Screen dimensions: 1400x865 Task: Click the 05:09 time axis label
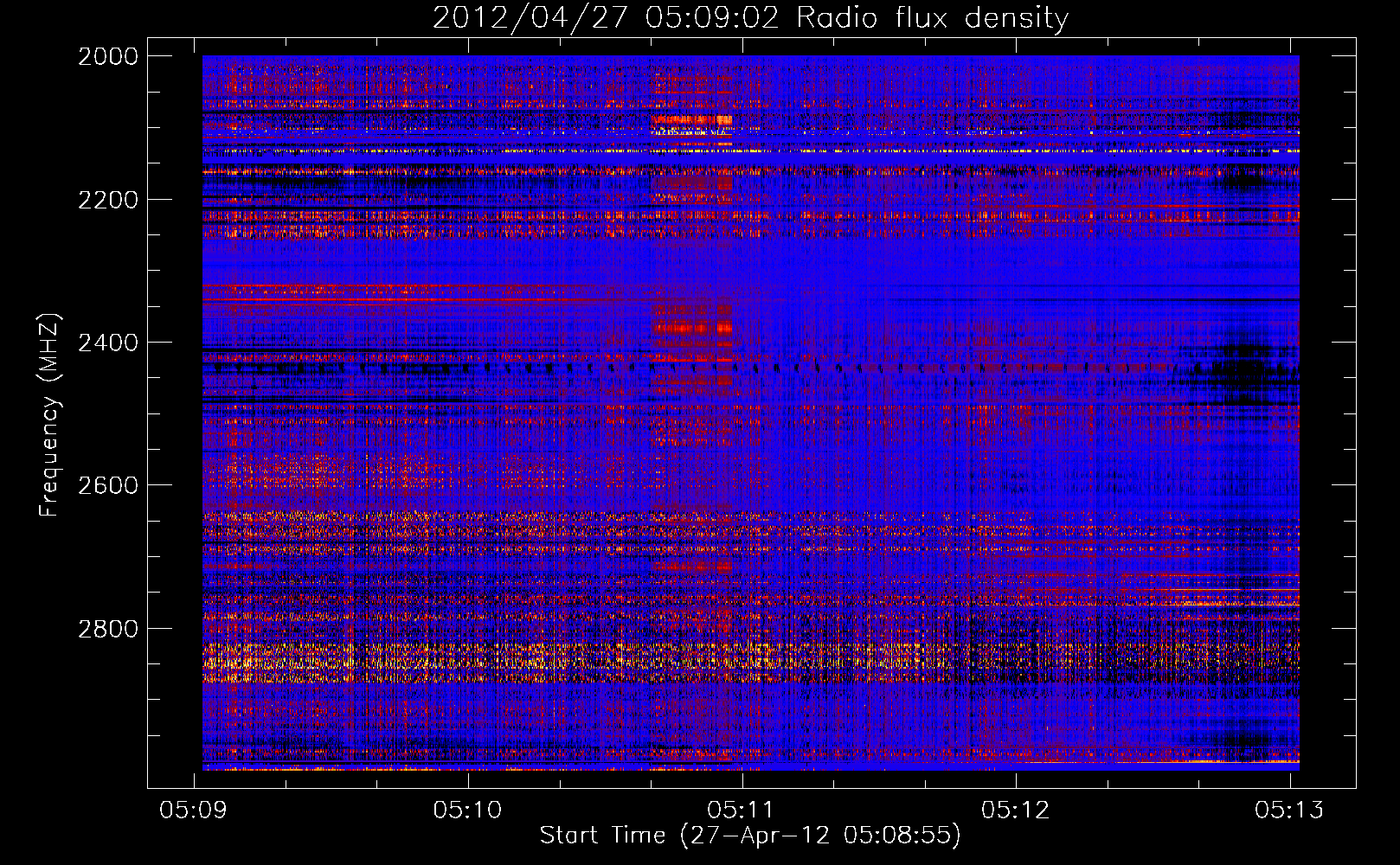click(x=194, y=810)
